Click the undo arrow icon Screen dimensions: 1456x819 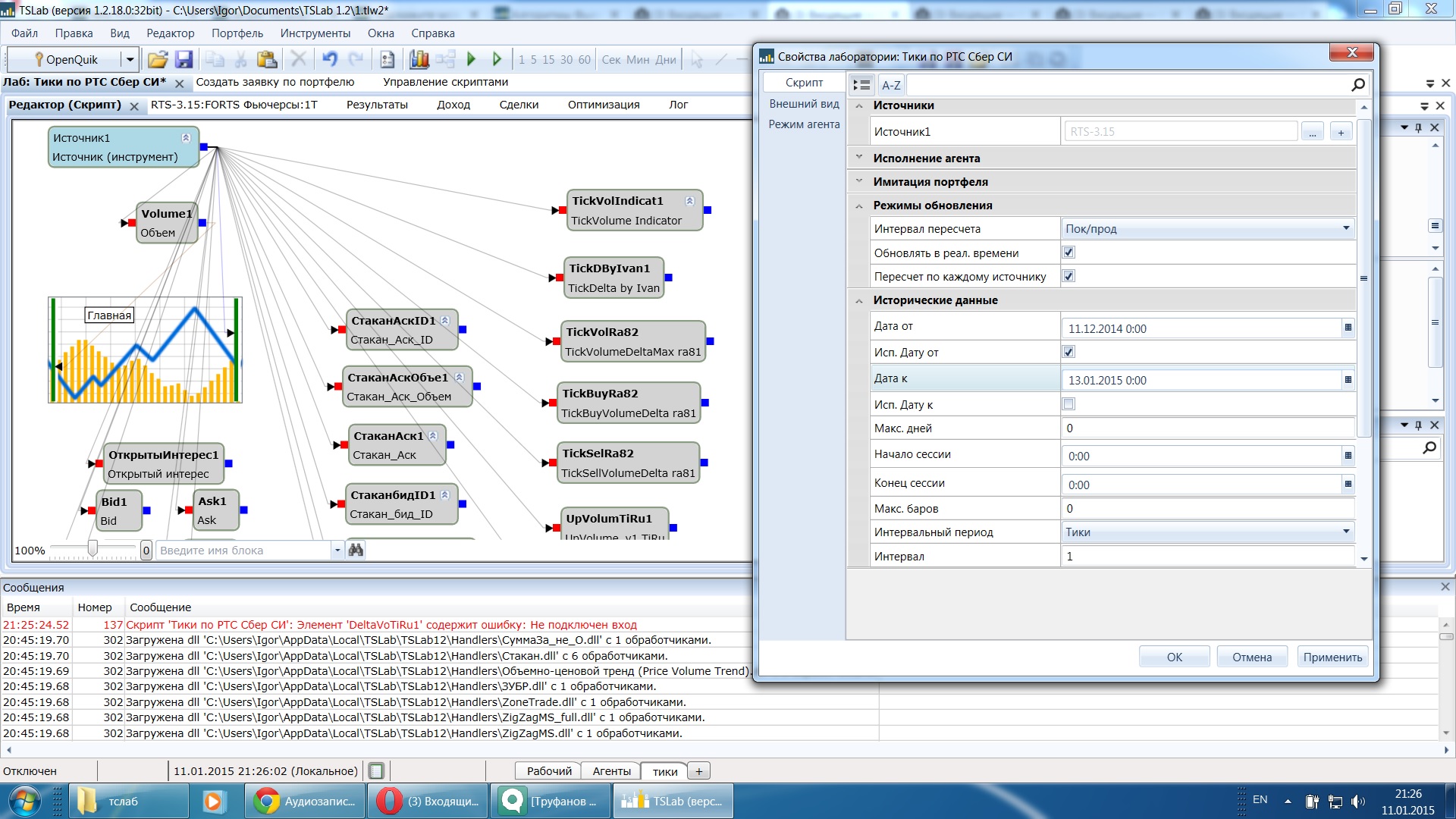click(329, 59)
